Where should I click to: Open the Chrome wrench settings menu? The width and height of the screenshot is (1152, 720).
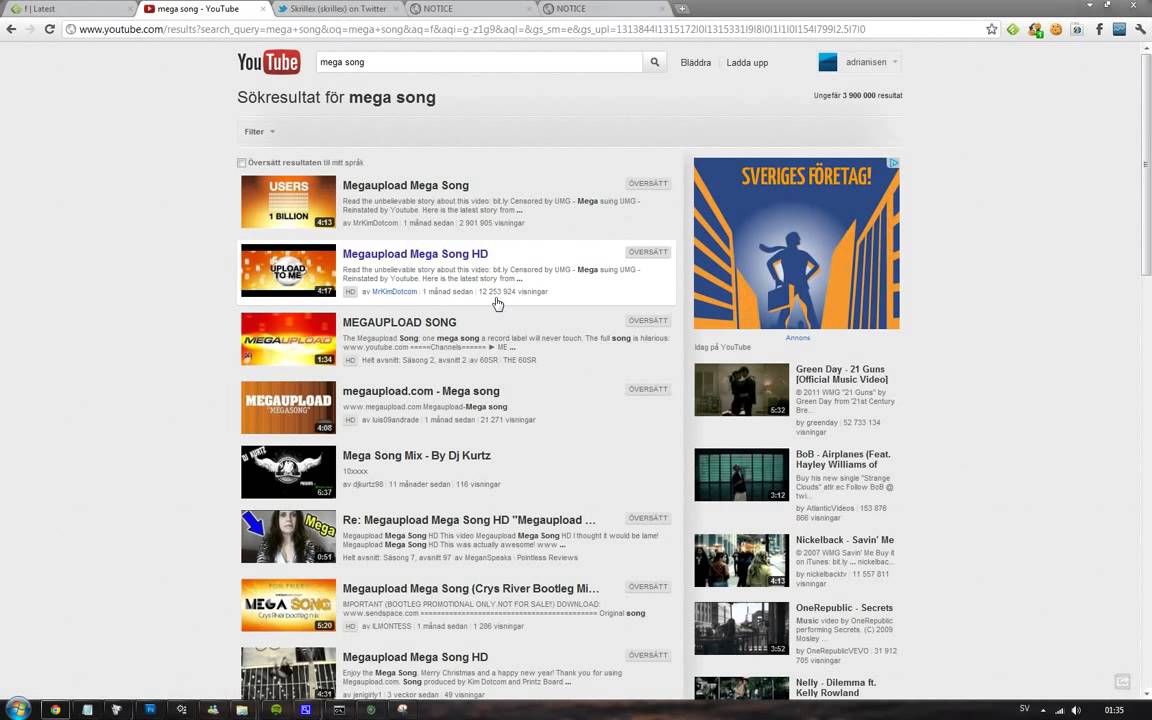[1140, 29]
